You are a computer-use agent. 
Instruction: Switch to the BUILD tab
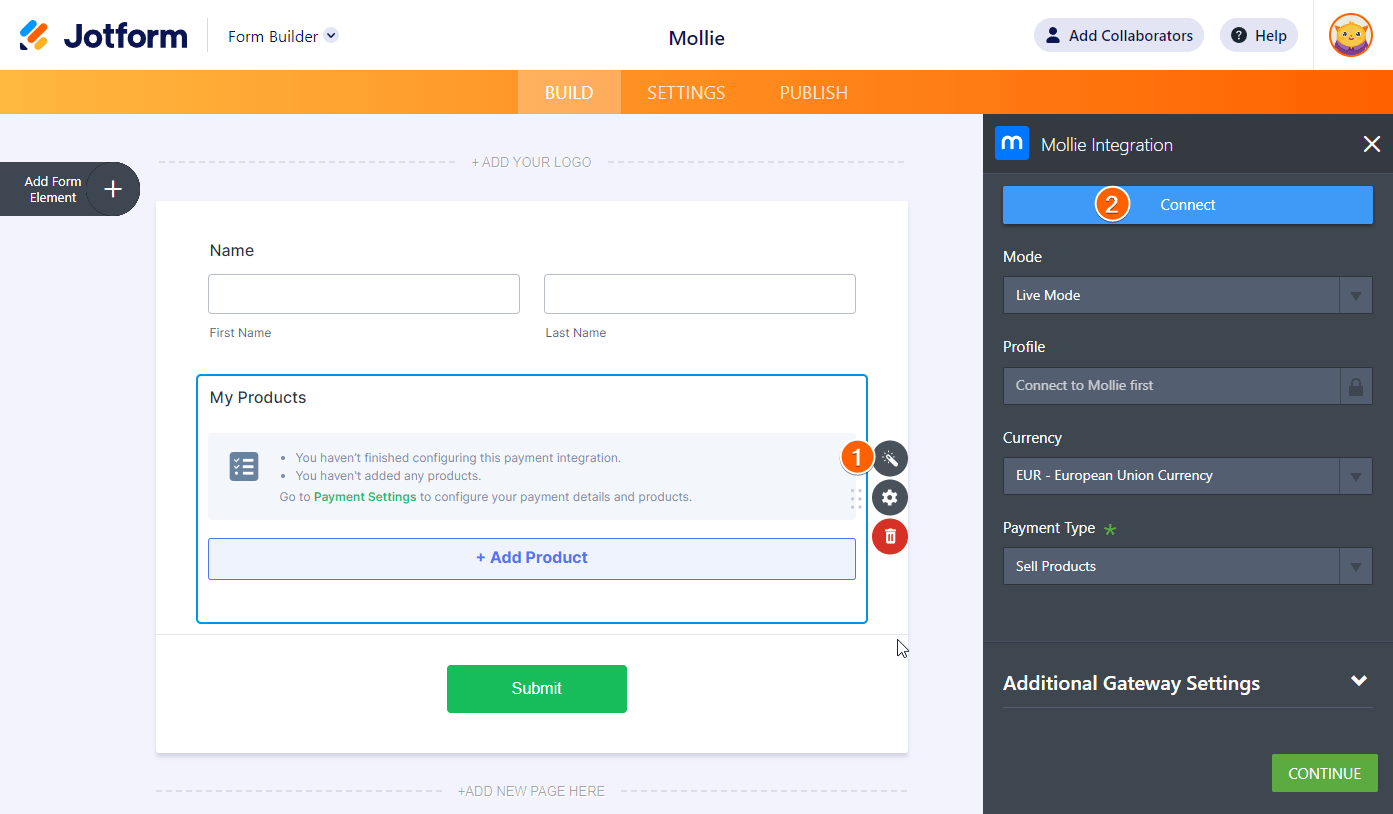point(569,92)
